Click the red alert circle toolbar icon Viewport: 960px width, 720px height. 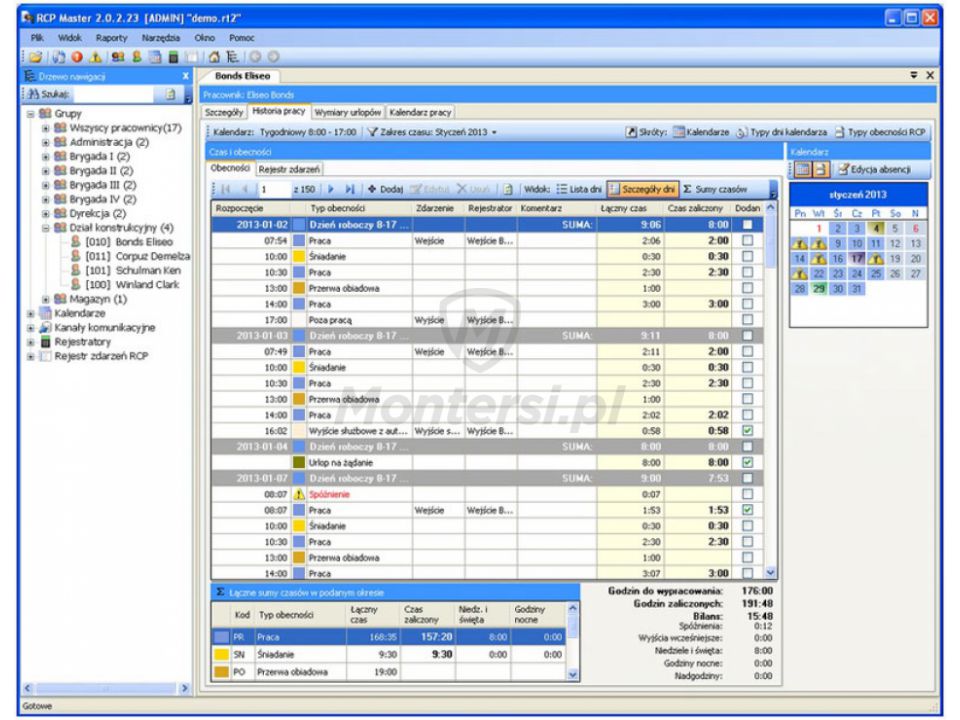(77, 57)
